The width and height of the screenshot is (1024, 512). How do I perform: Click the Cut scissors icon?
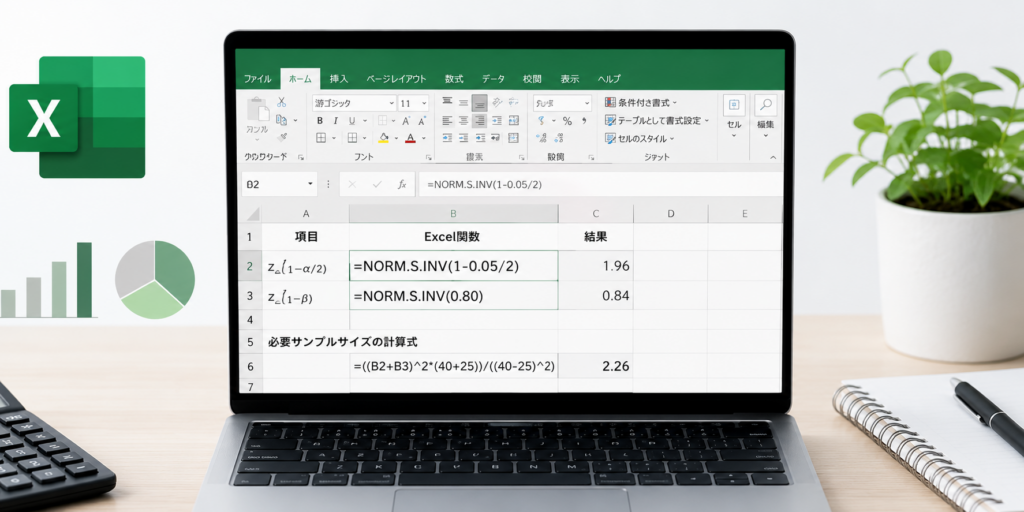(x=281, y=103)
